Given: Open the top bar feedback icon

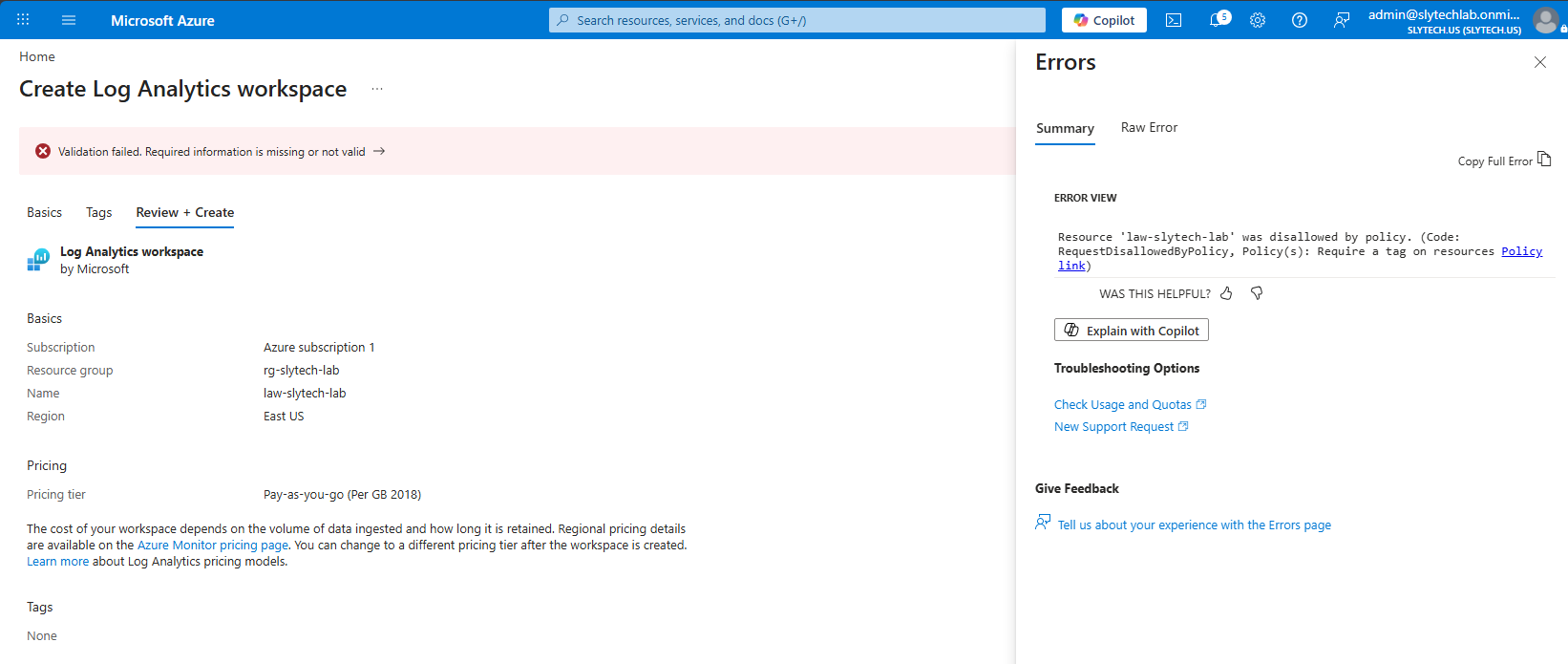Looking at the screenshot, I should tap(1342, 20).
